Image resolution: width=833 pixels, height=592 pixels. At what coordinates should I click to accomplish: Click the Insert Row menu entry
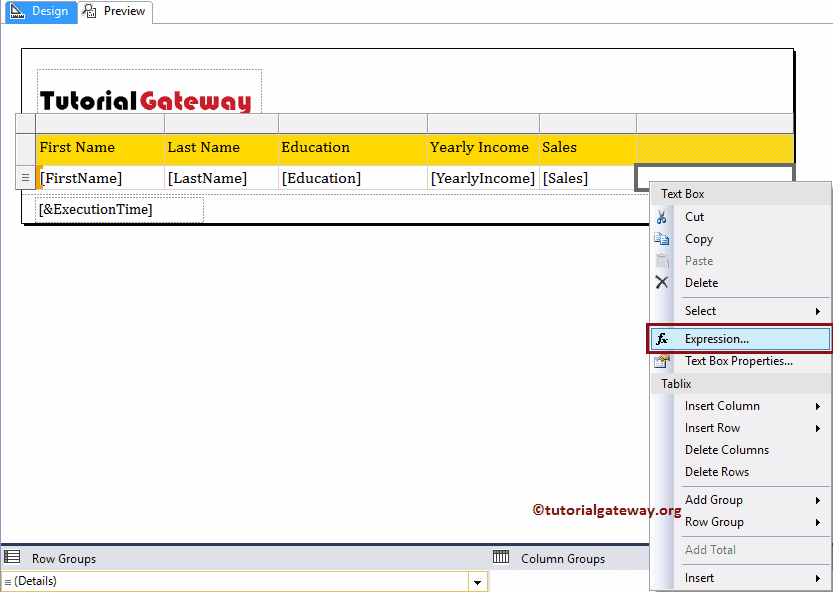coord(712,427)
